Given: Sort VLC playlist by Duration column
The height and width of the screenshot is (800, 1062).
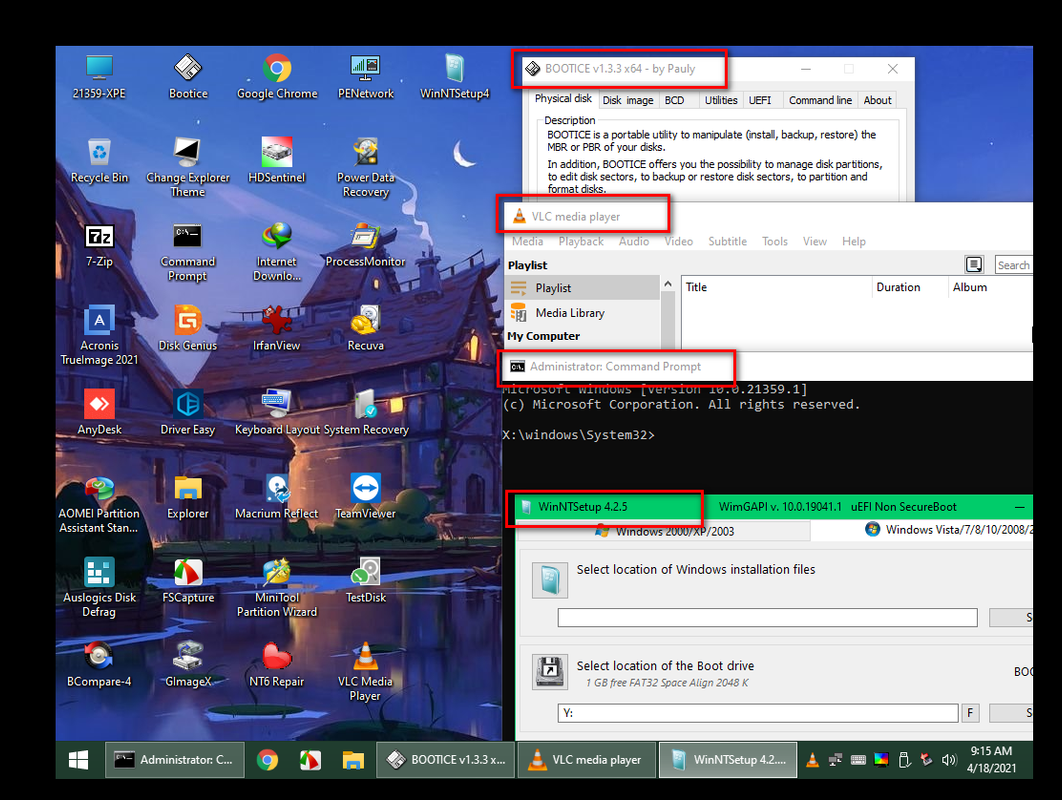Looking at the screenshot, I should pyautogui.click(x=910, y=287).
